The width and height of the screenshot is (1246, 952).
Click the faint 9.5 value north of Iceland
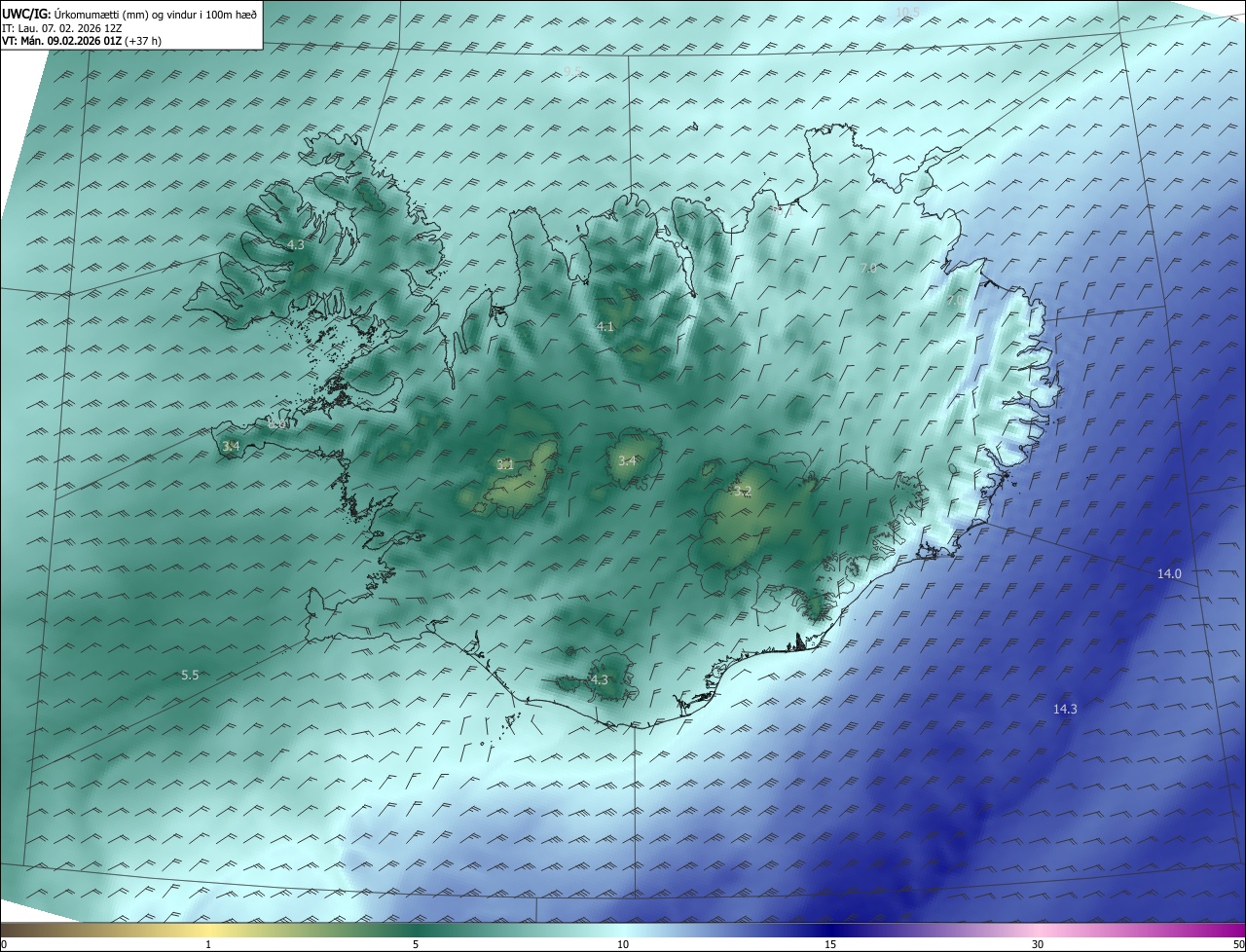point(572,72)
